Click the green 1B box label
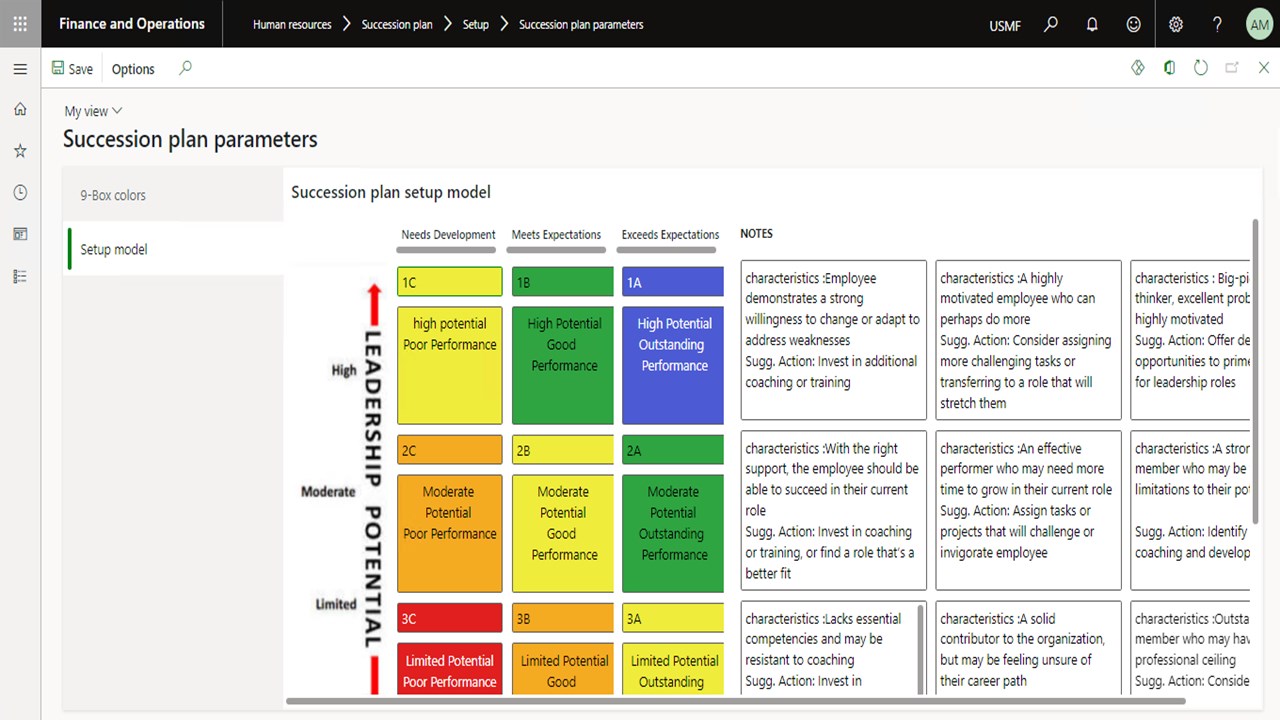This screenshot has width=1280, height=720. tap(563, 282)
